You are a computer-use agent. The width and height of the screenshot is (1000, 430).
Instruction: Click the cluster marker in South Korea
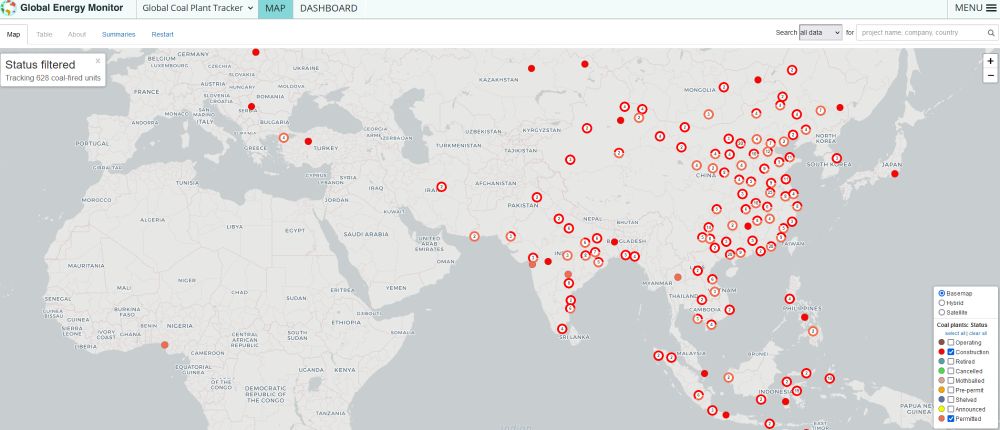(x=837, y=158)
